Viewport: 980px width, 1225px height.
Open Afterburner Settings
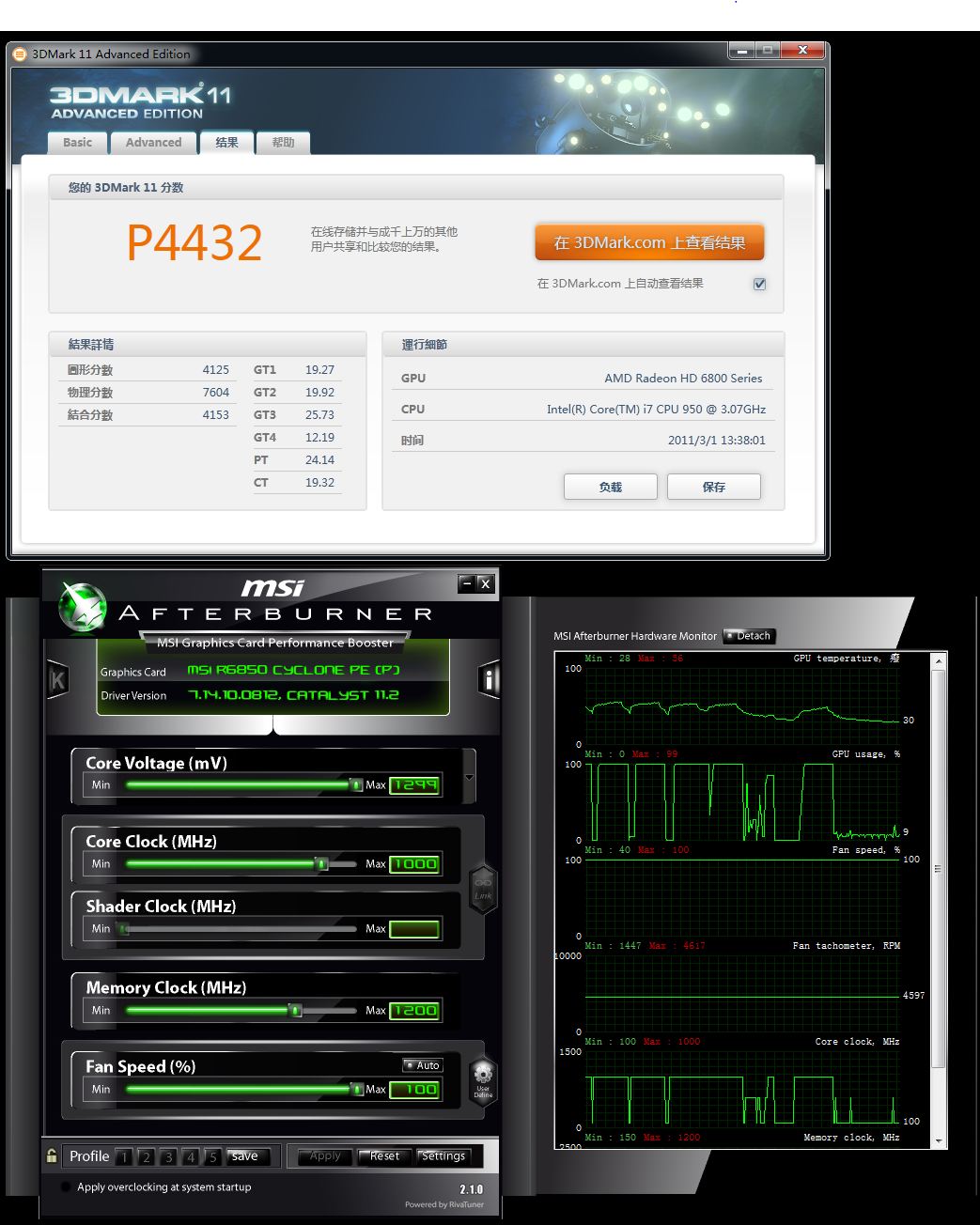443,1156
